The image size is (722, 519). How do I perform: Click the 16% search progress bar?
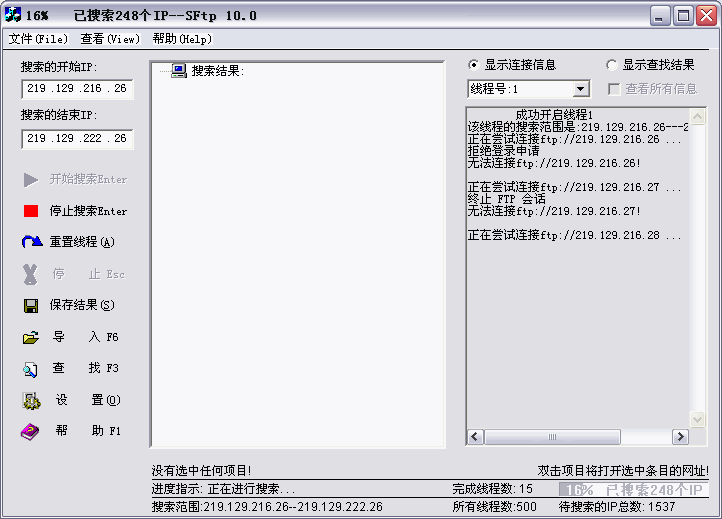633,490
